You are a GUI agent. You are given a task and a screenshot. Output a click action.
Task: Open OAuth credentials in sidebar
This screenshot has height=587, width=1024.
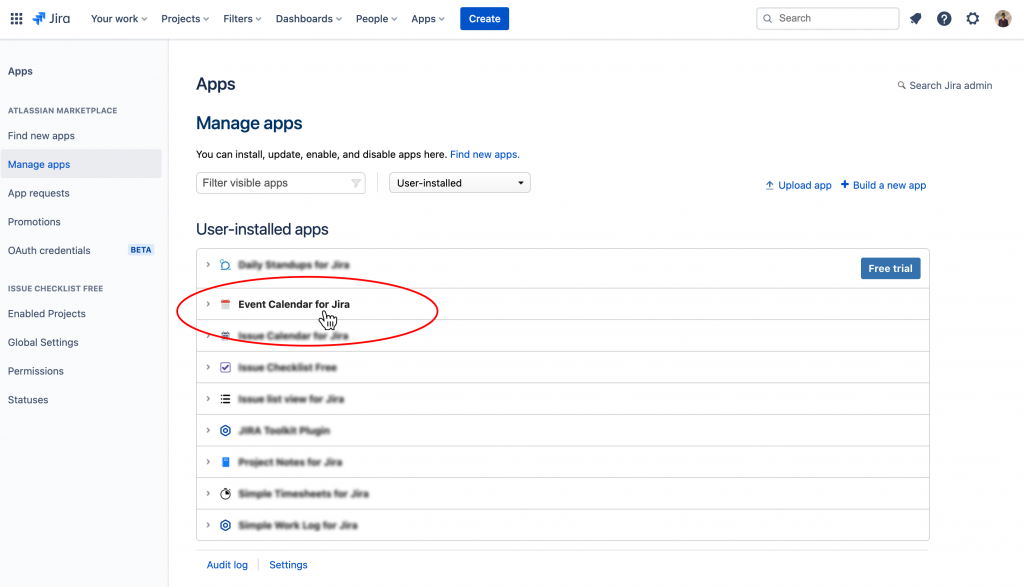(49, 251)
